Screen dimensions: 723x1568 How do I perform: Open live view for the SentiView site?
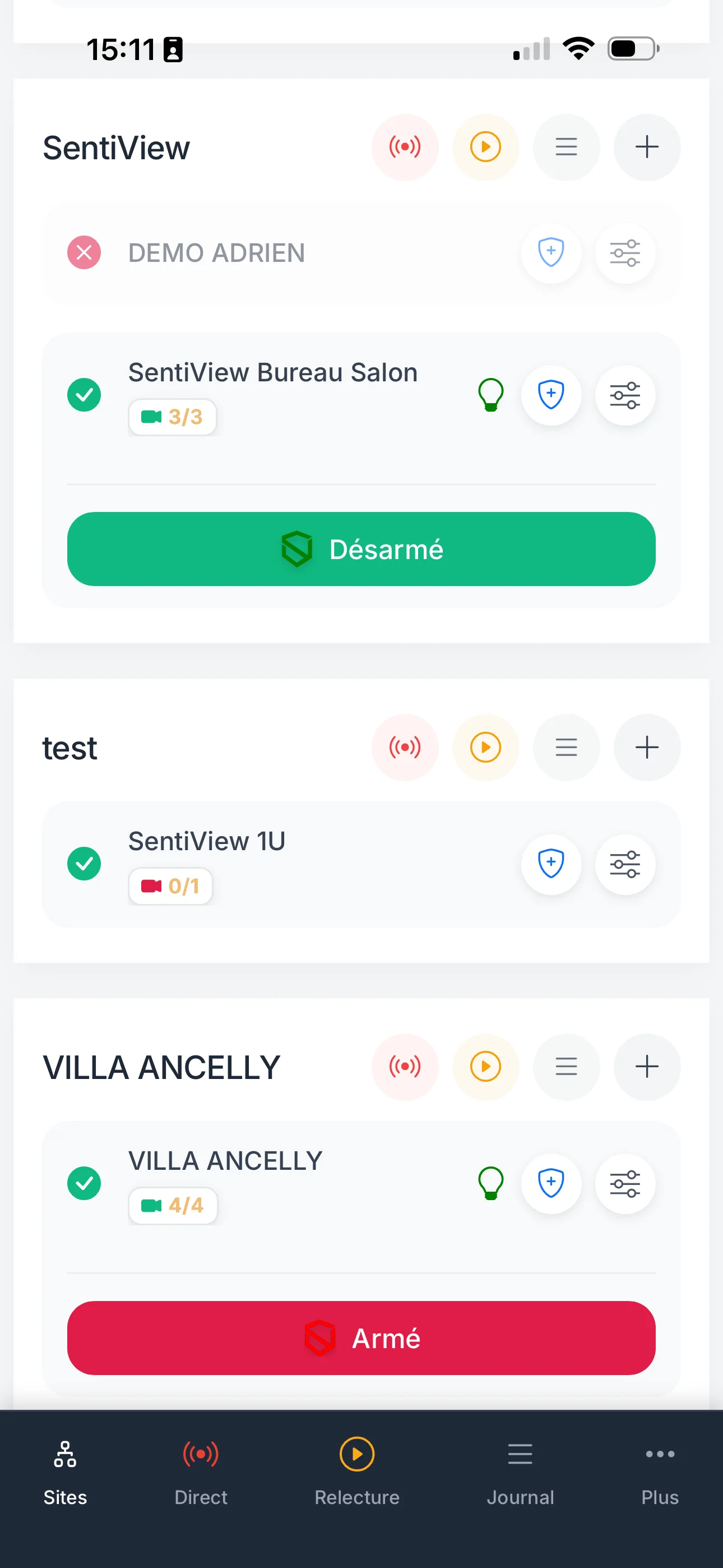(405, 147)
